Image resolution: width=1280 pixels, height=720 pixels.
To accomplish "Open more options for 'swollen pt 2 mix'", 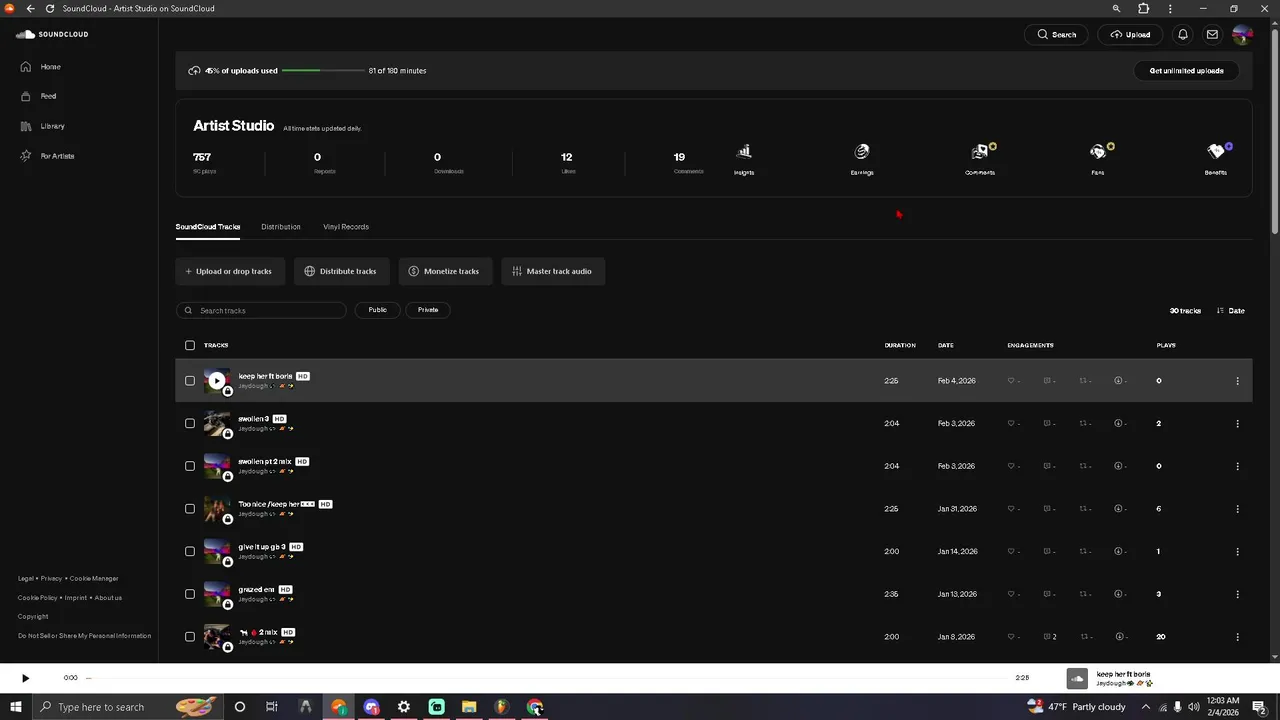I will click(1237, 466).
